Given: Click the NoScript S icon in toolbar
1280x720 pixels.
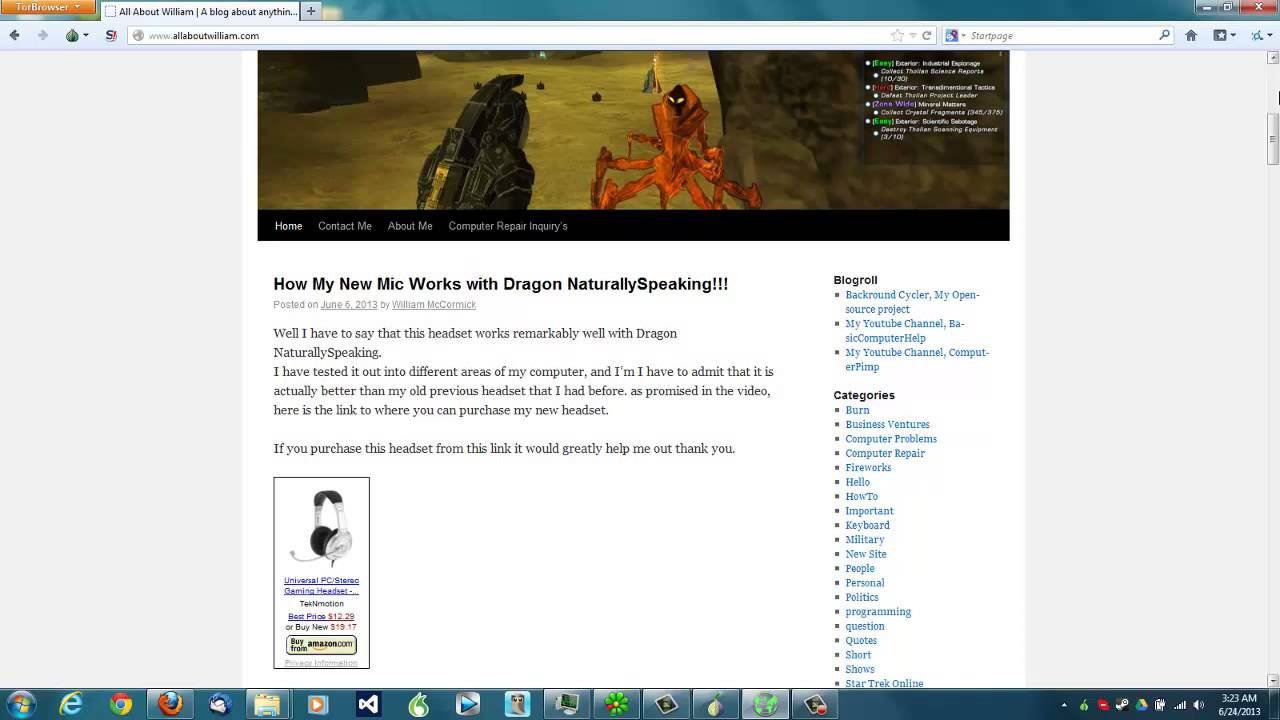Looking at the screenshot, I should 111,35.
